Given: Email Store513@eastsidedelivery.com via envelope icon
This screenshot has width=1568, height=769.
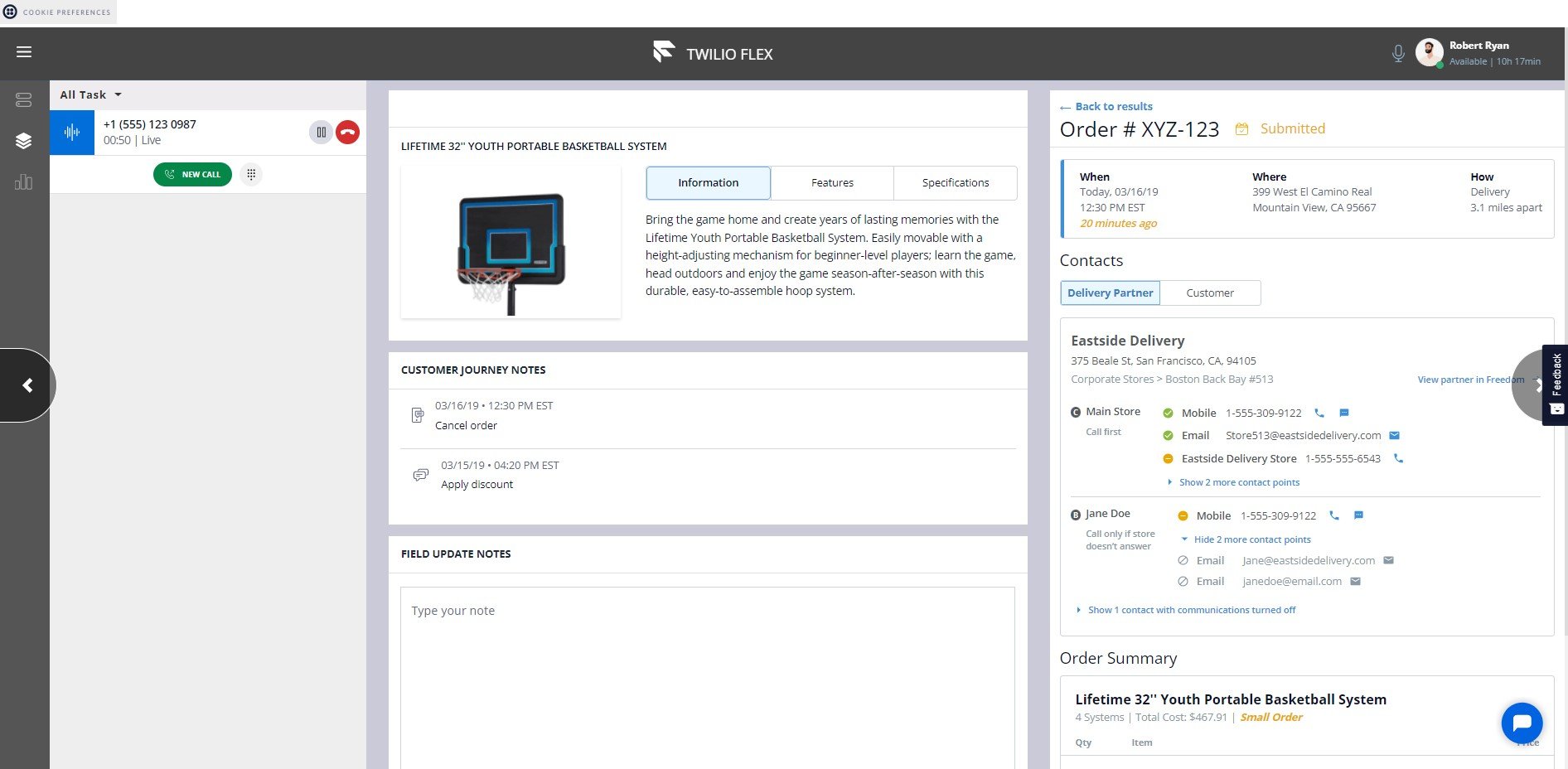Looking at the screenshot, I should click(1394, 436).
